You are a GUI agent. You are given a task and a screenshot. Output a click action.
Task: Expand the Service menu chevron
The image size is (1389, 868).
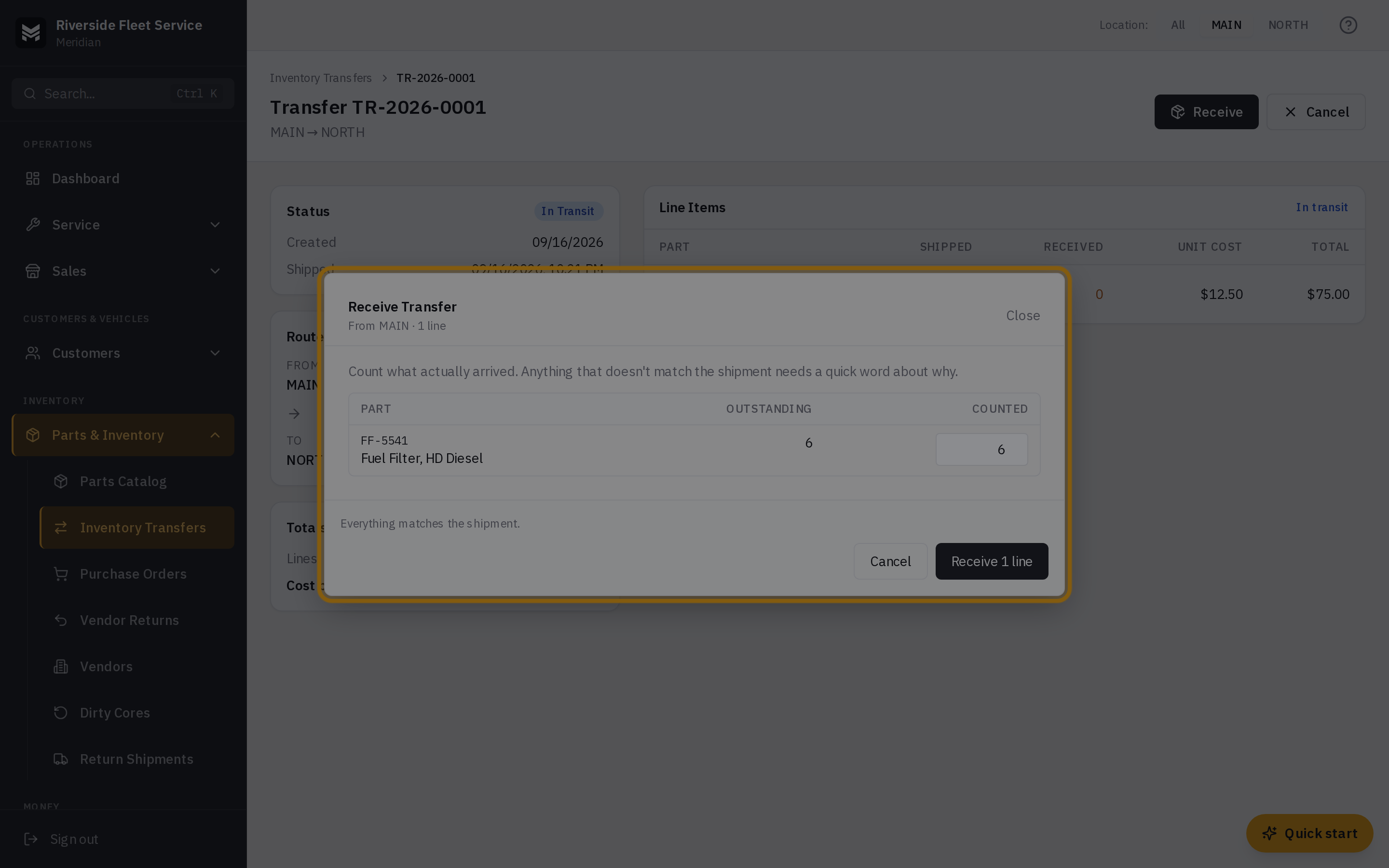215,224
